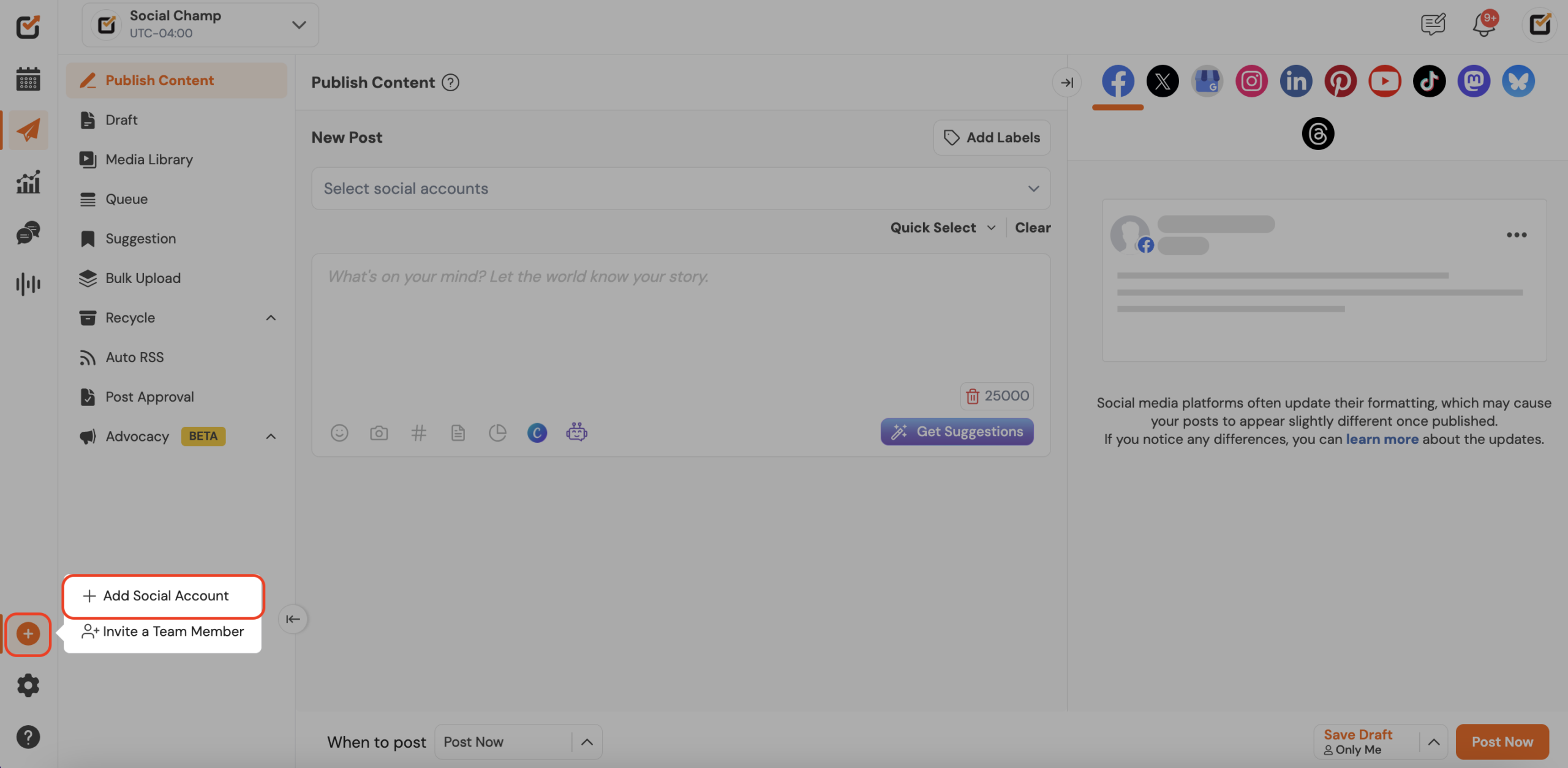This screenshot has height=768, width=1568.
Task: Collapse the preview panel arrow
Action: [x=1067, y=83]
